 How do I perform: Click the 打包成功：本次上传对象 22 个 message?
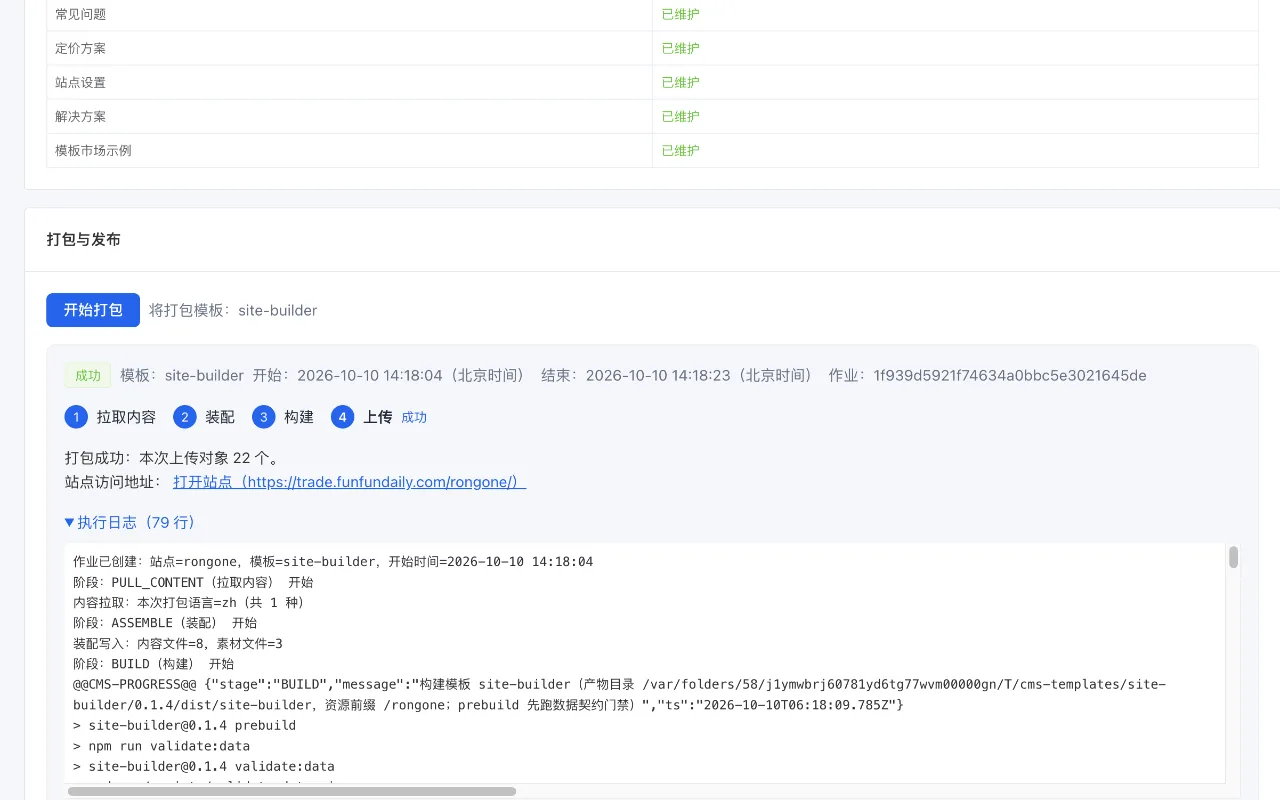click(172, 458)
